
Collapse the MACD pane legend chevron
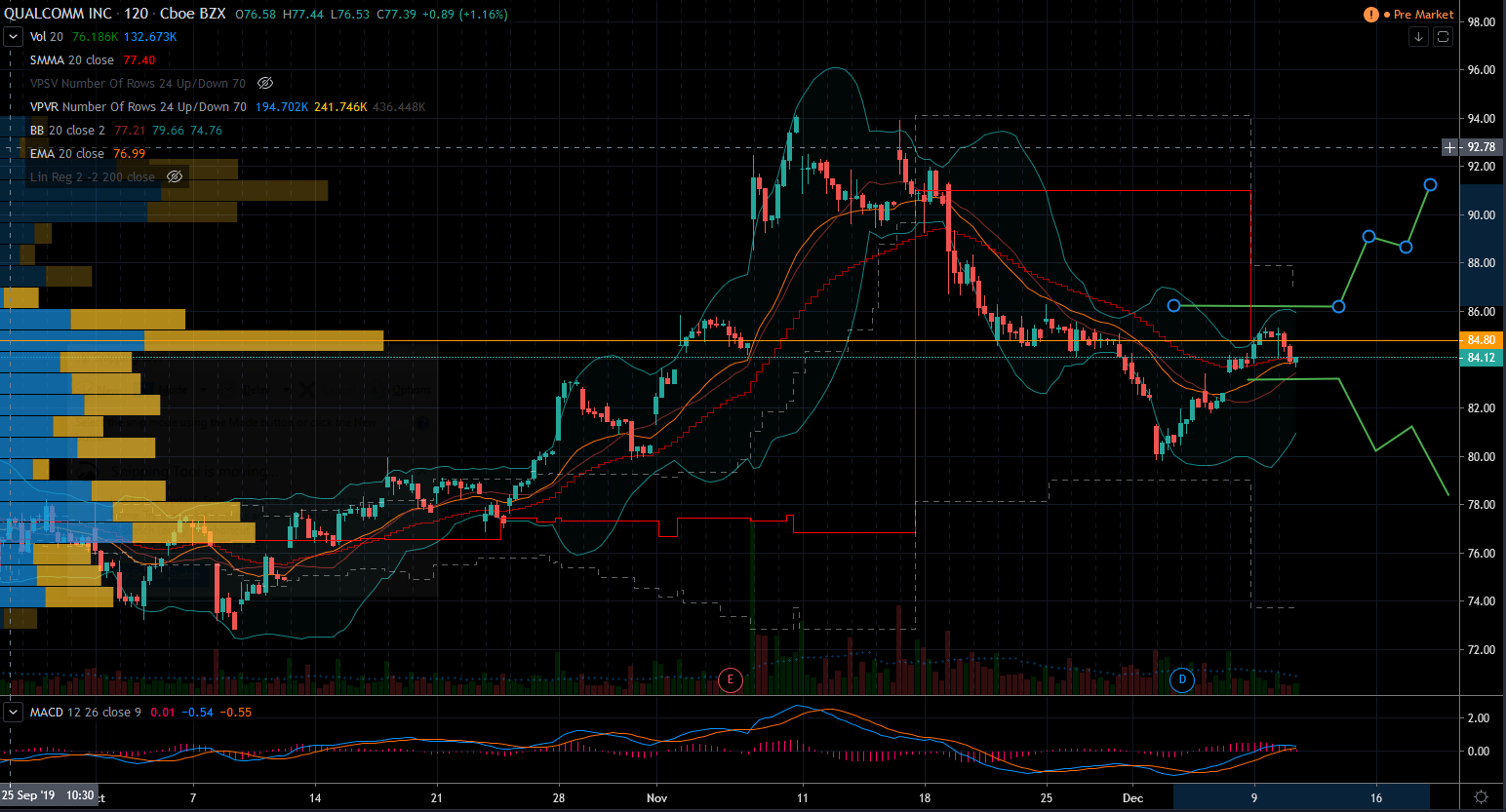(14, 713)
